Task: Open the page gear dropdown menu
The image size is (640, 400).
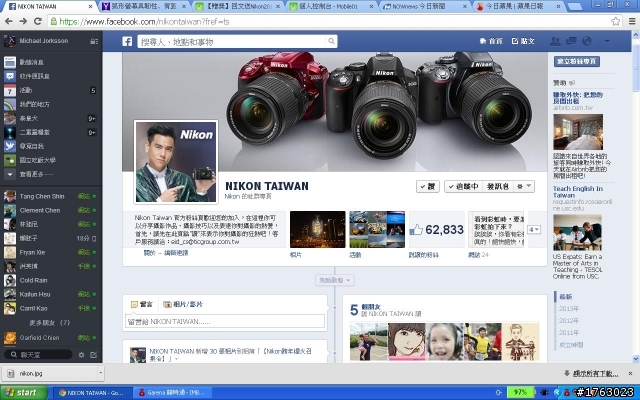Action: coord(524,187)
